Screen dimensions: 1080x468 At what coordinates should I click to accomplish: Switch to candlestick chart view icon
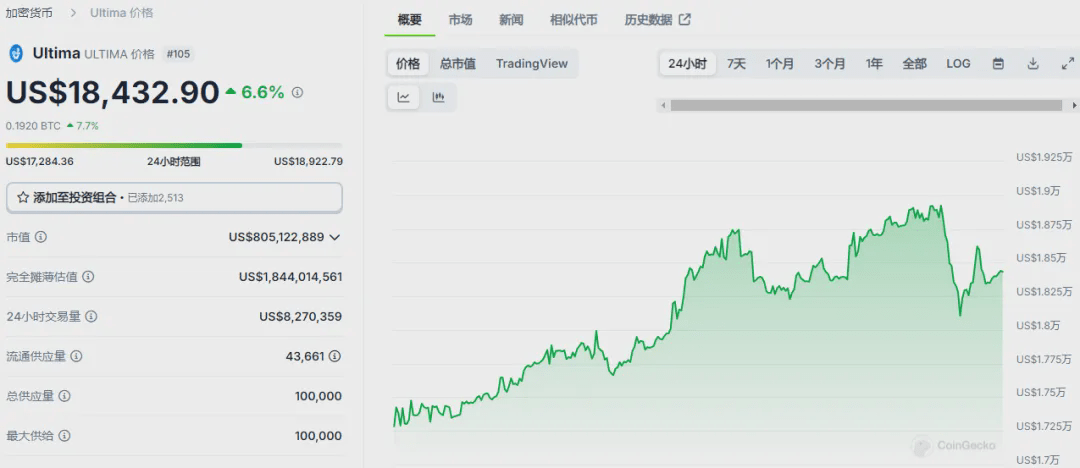coord(438,97)
